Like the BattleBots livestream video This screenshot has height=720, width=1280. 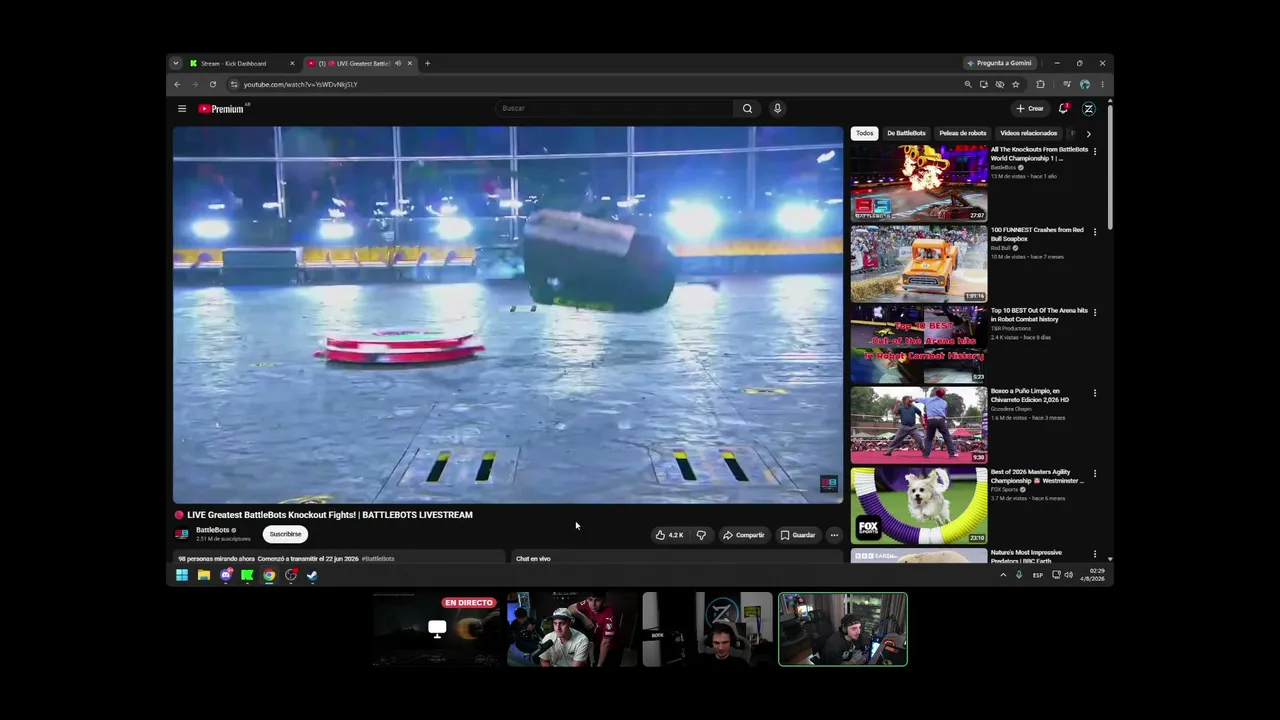tap(669, 535)
